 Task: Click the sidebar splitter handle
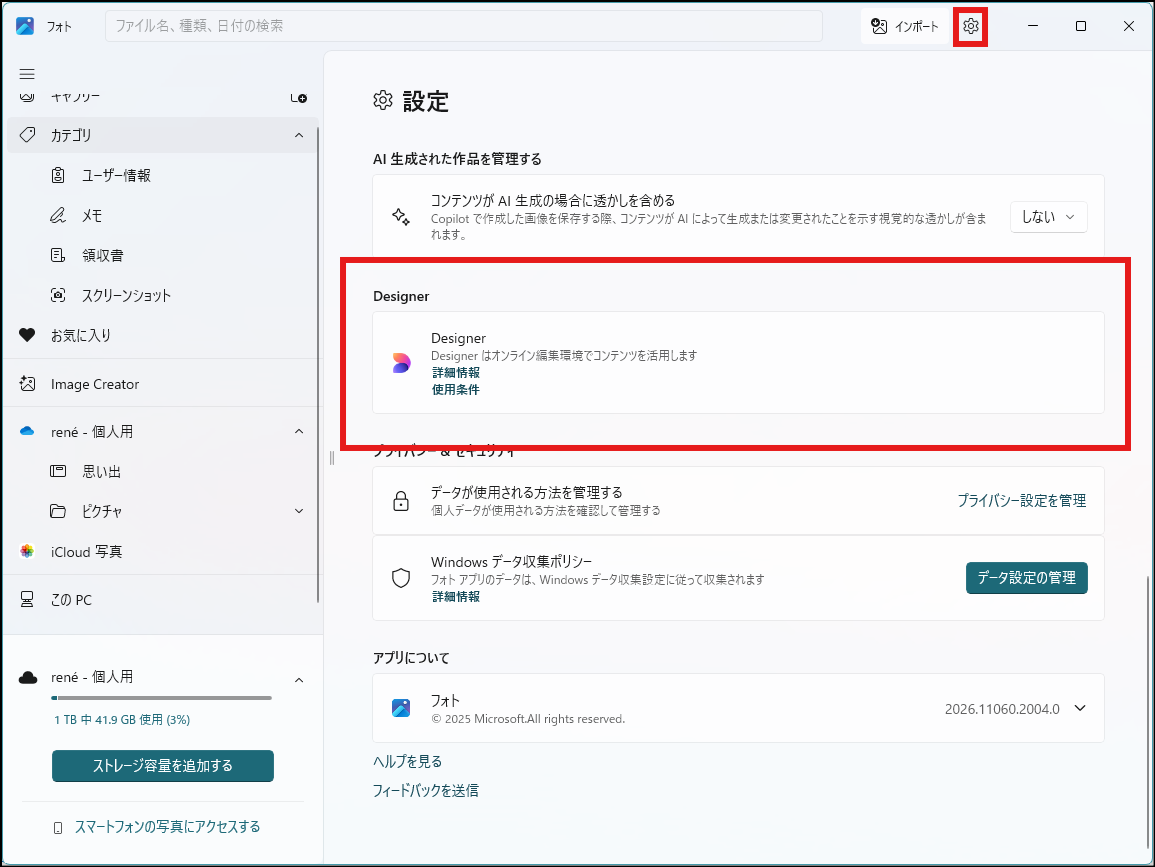pos(331,458)
